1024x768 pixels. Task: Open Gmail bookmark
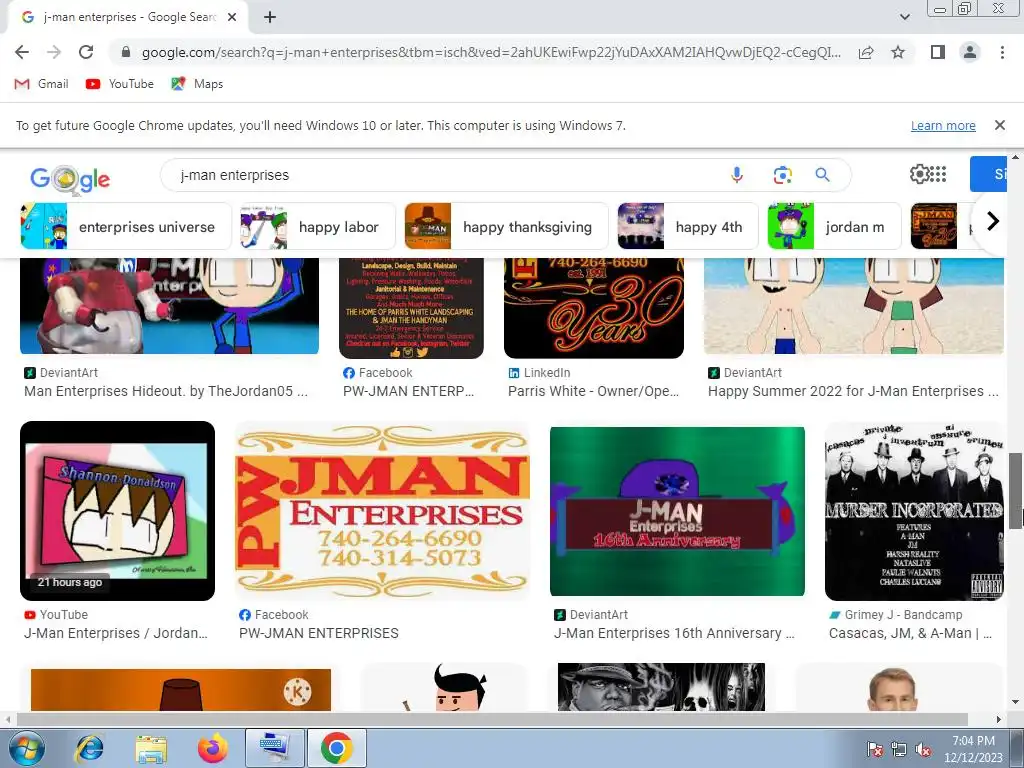tap(41, 84)
